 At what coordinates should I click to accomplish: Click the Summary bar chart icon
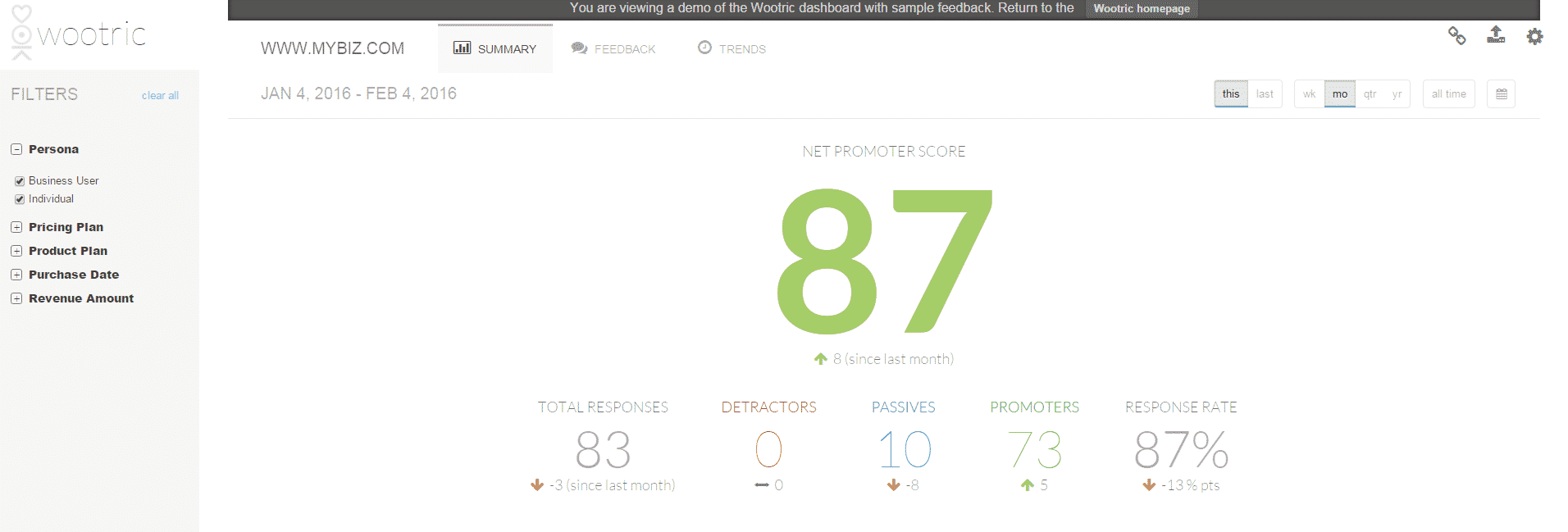click(x=462, y=48)
